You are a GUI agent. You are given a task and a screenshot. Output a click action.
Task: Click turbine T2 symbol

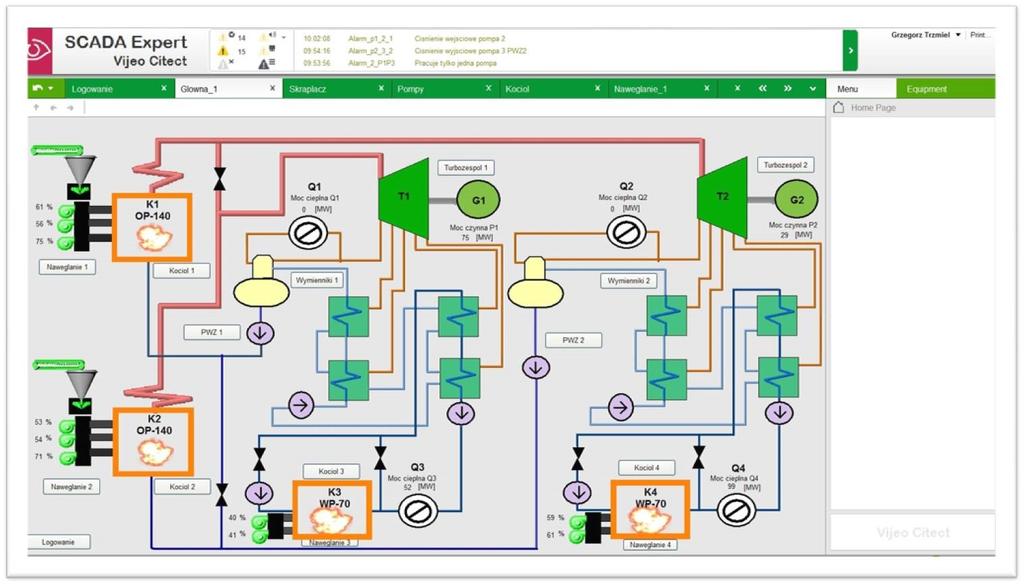pyautogui.click(x=722, y=196)
